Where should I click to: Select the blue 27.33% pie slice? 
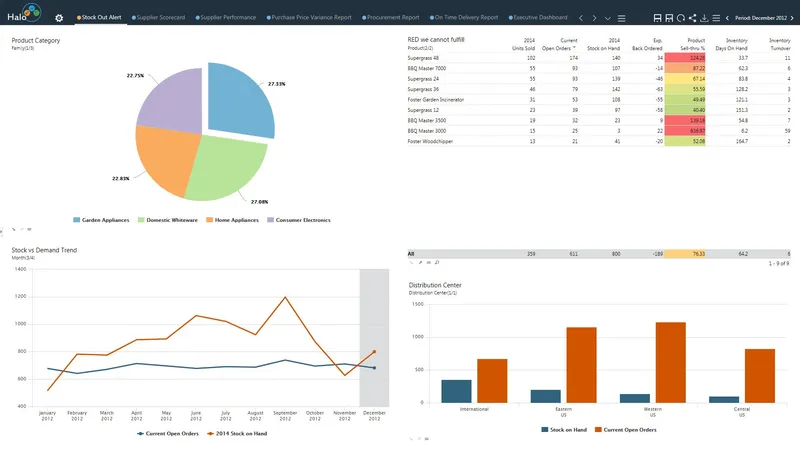point(240,102)
